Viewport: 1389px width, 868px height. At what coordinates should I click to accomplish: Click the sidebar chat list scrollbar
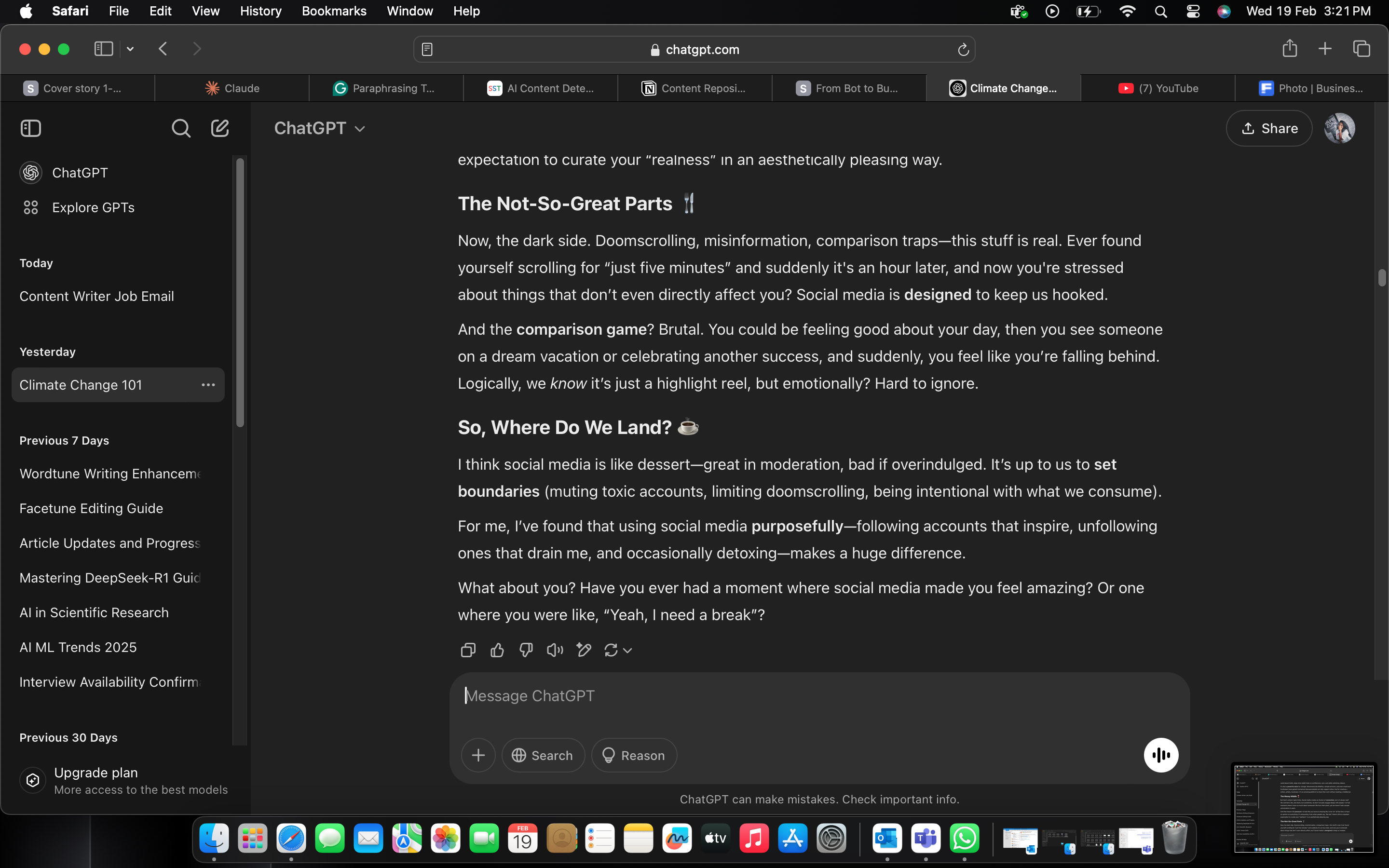pos(240,292)
